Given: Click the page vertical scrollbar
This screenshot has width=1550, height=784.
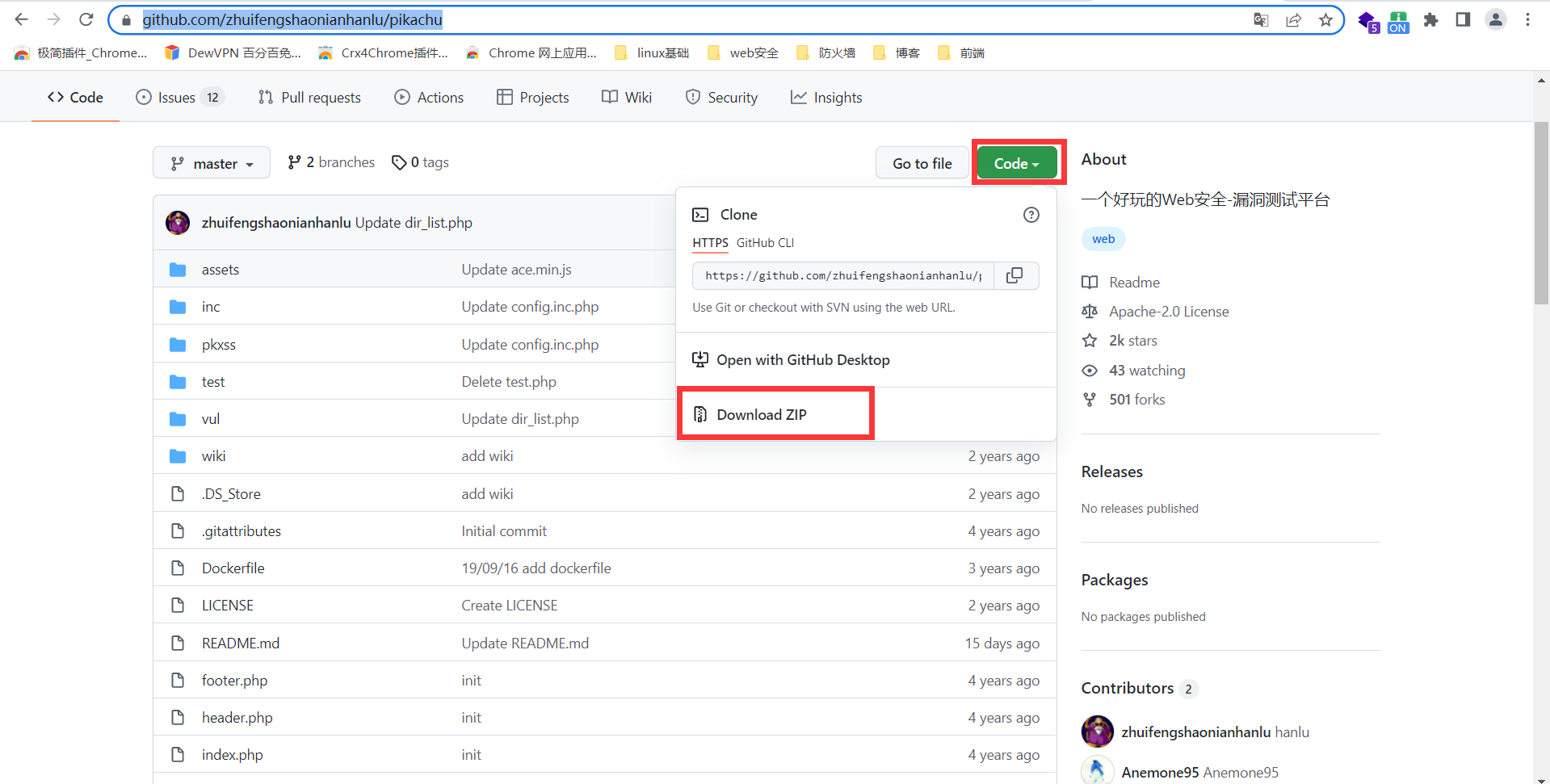Looking at the screenshot, I should coord(1541,214).
